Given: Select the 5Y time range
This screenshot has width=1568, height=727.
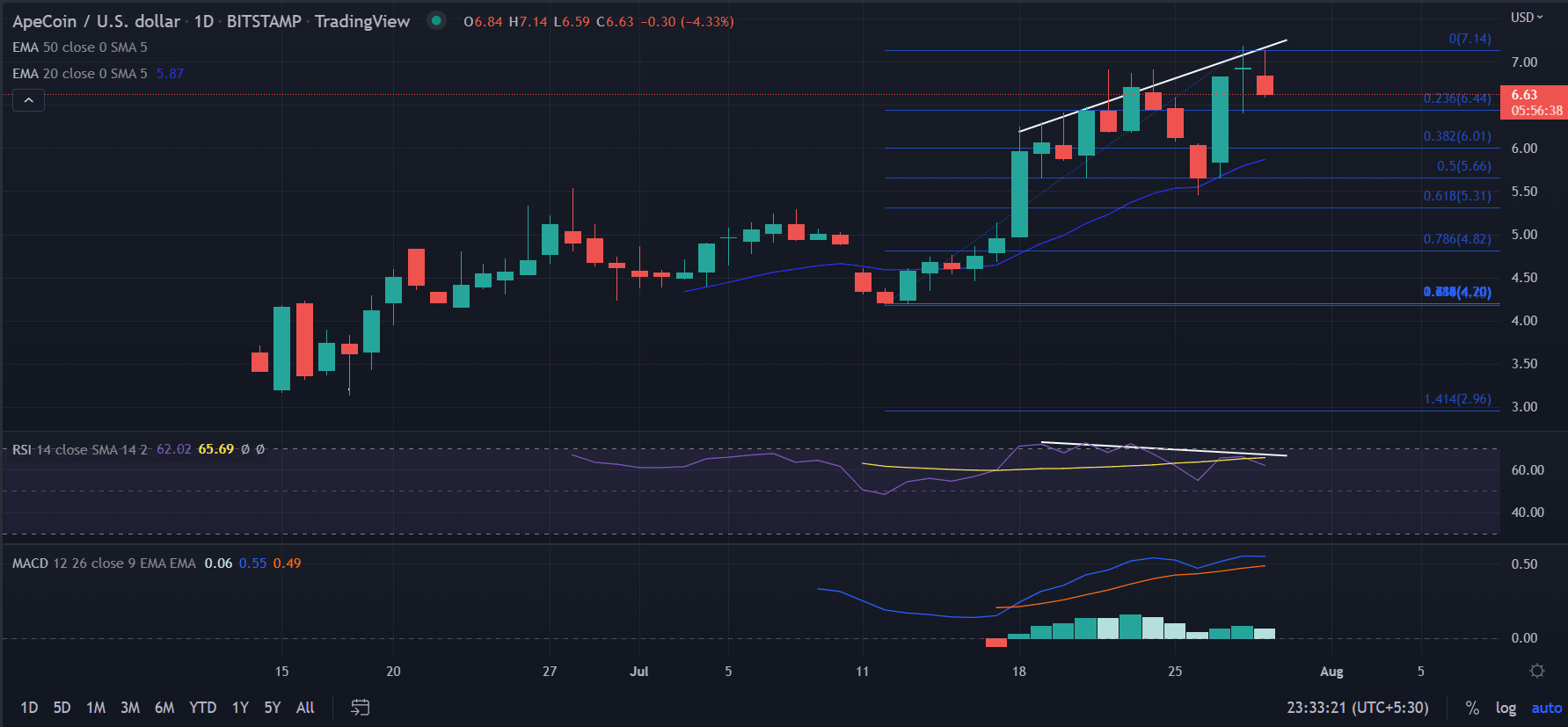Looking at the screenshot, I should coord(273,708).
